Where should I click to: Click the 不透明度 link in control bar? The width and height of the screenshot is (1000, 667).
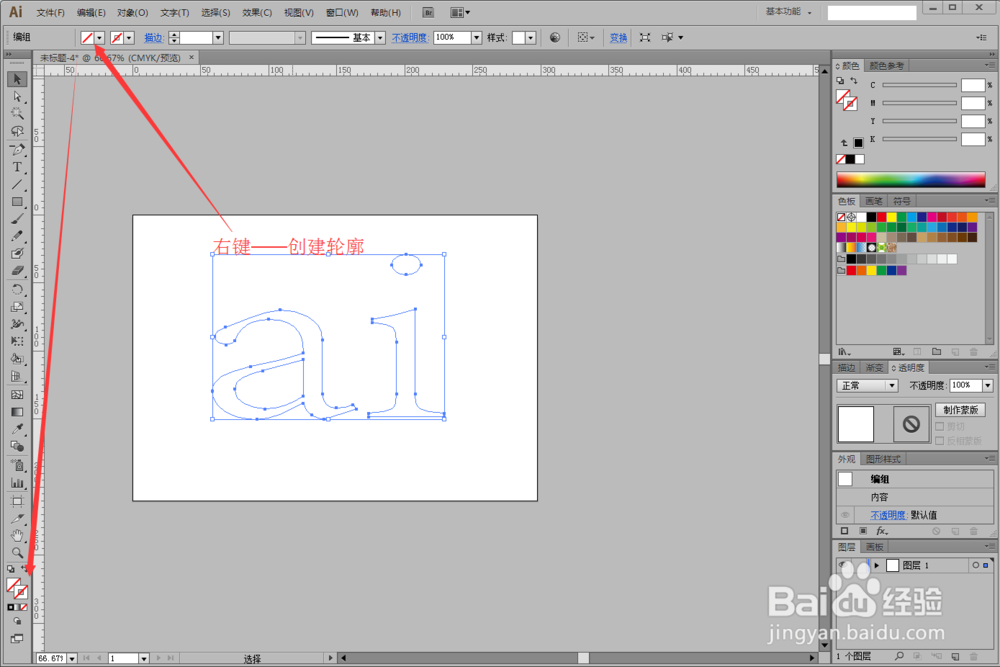click(409, 38)
